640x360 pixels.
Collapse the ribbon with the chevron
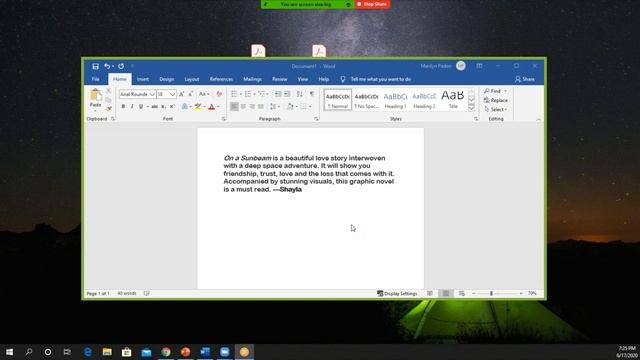point(538,120)
